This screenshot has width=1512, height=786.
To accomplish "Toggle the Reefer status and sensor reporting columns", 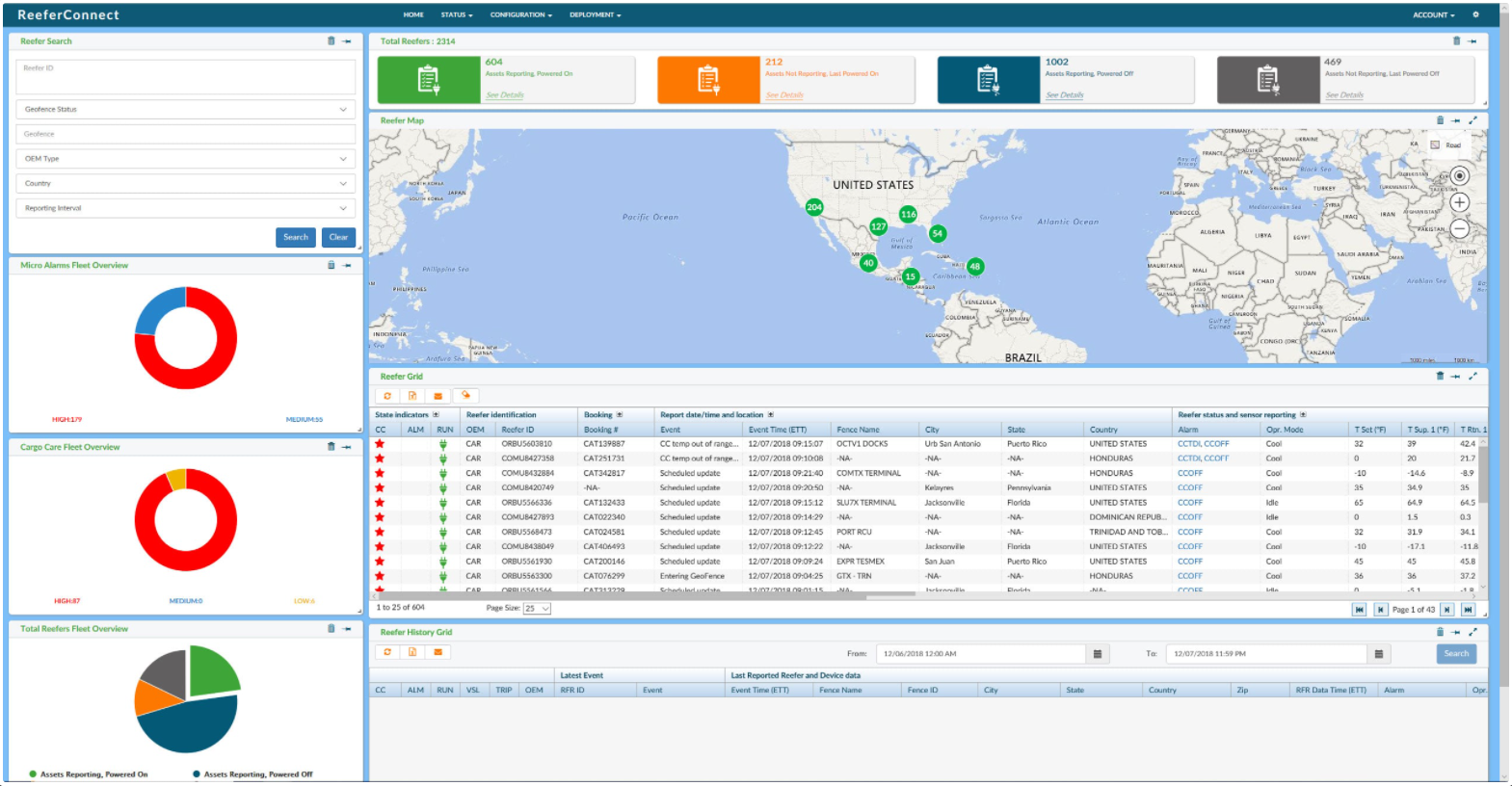I will click(1303, 415).
